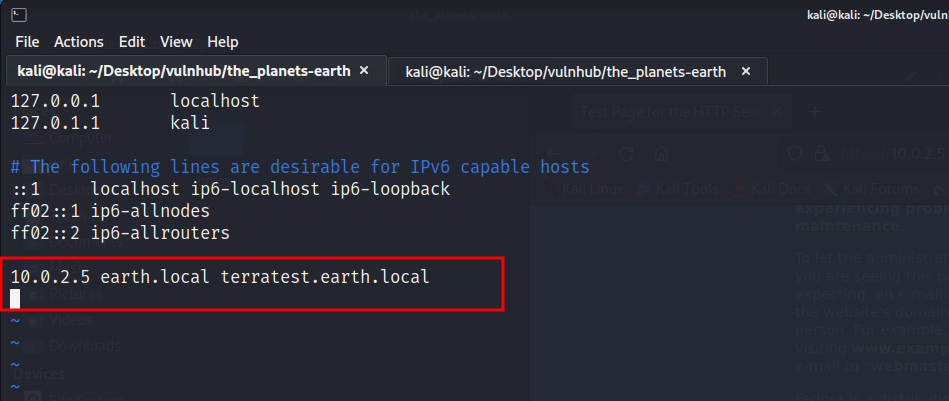Switch to the second the_planets-earth terminal tab

pos(565,72)
